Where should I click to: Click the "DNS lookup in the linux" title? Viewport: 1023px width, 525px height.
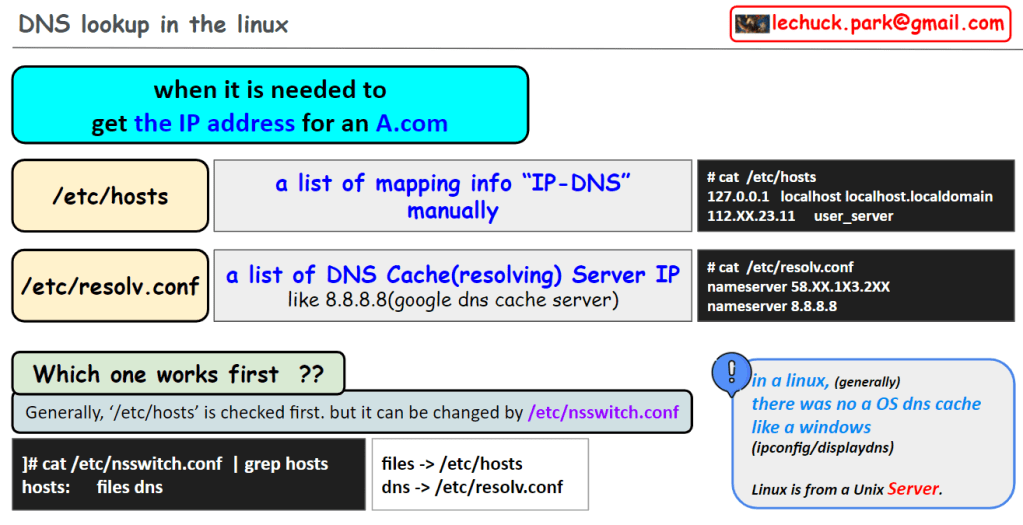[x=154, y=25]
